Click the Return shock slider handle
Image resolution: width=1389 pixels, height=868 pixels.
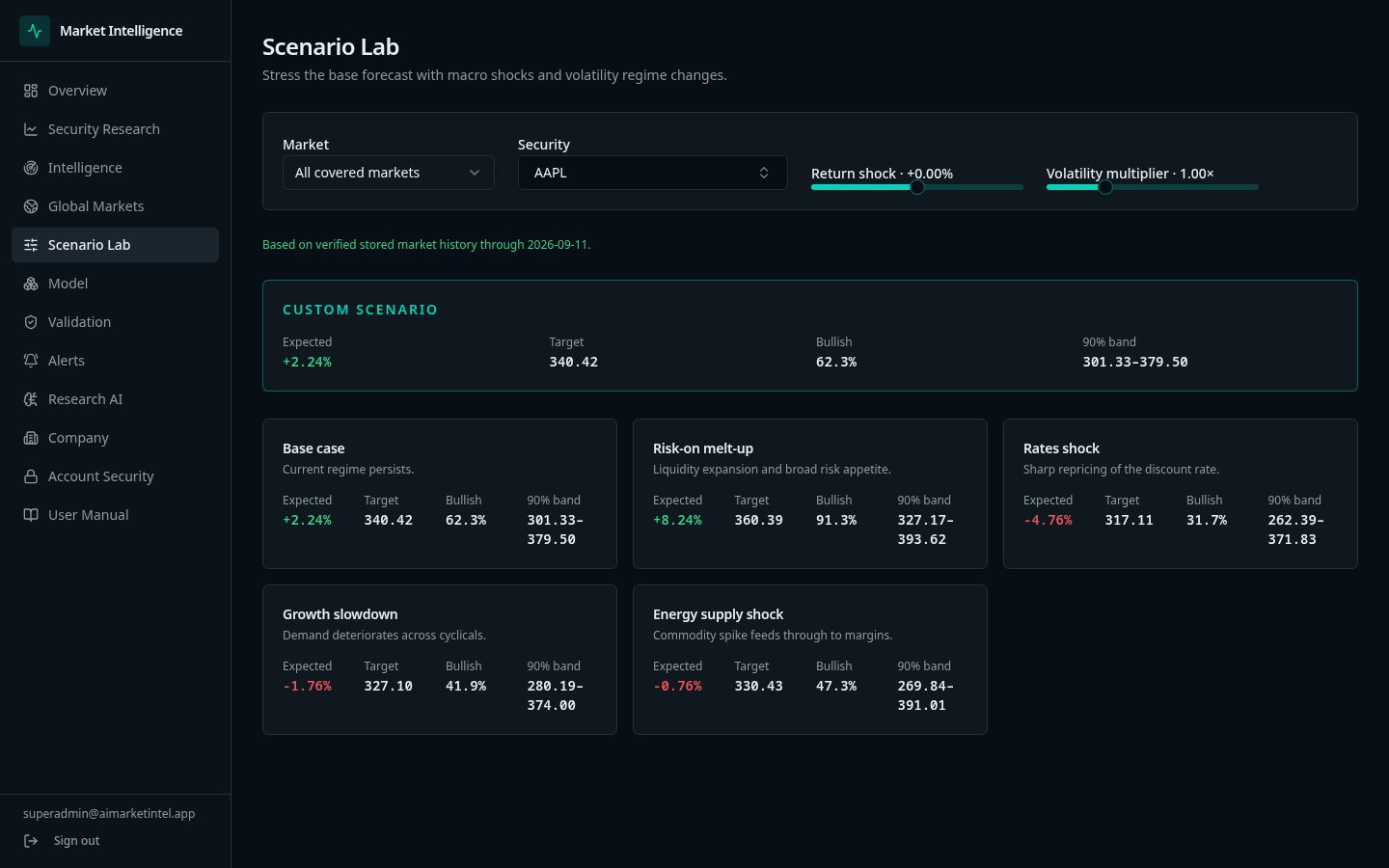(917, 187)
